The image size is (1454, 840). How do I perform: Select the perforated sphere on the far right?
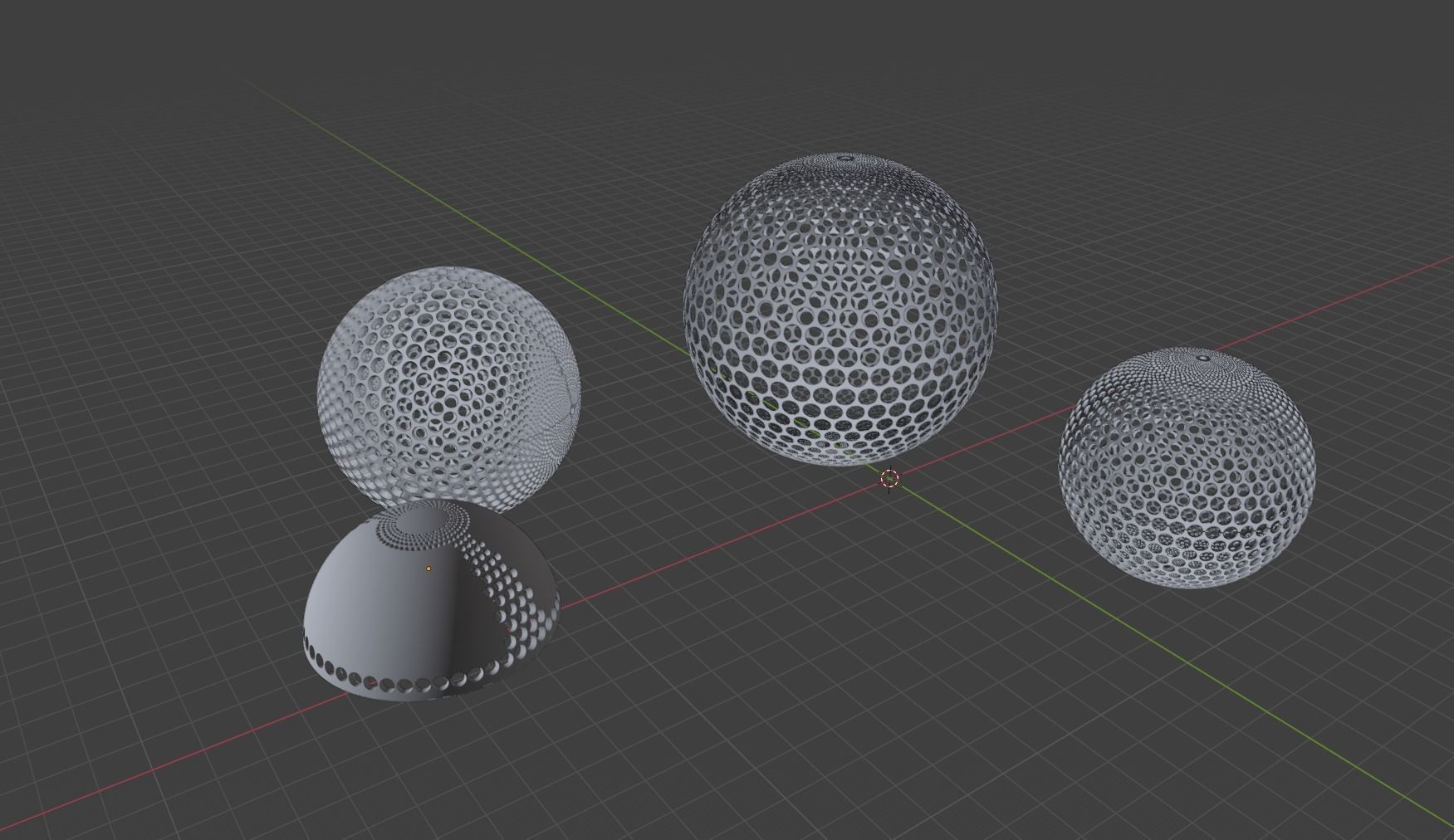(1187, 467)
